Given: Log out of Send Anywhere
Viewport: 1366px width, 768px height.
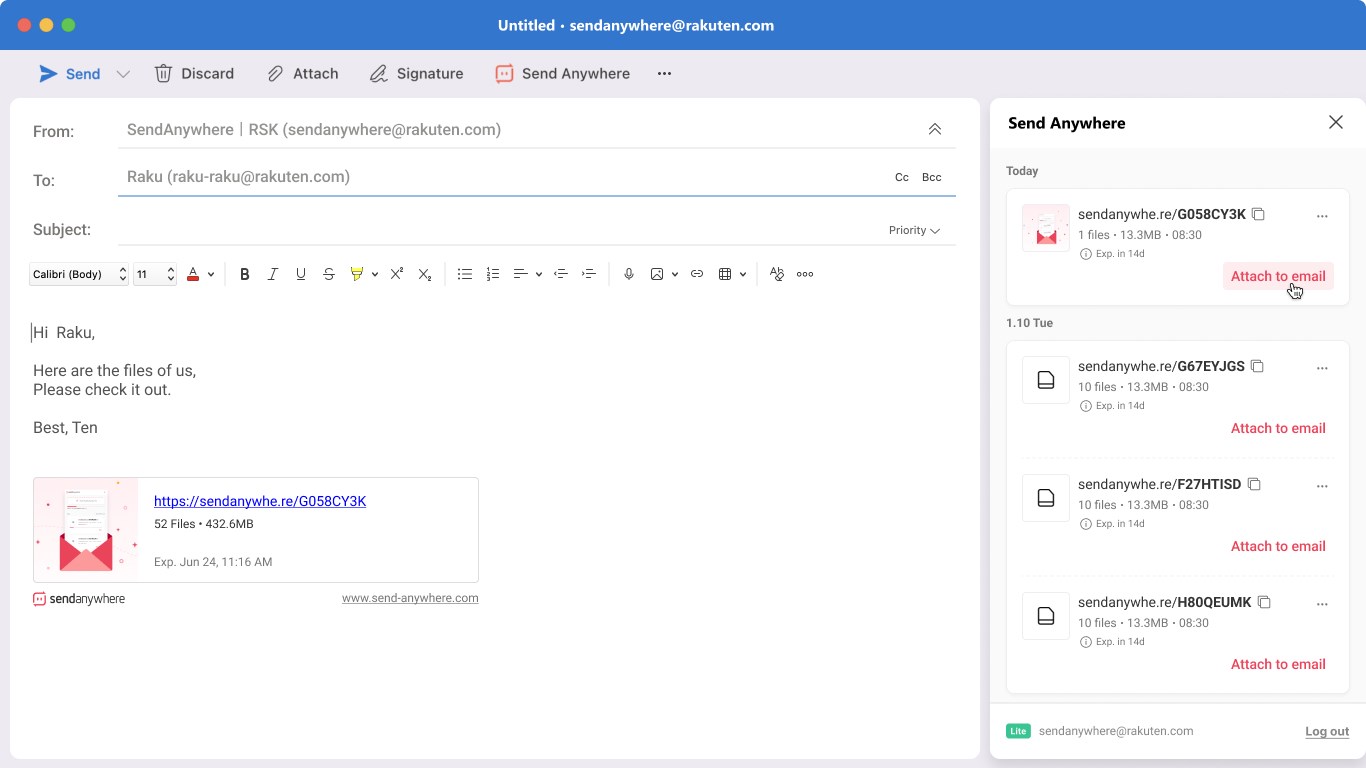Looking at the screenshot, I should (x=1327, y=731).
